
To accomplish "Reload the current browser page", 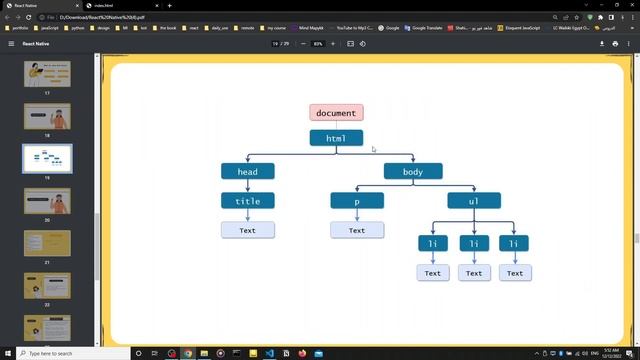I will [29, 18].
